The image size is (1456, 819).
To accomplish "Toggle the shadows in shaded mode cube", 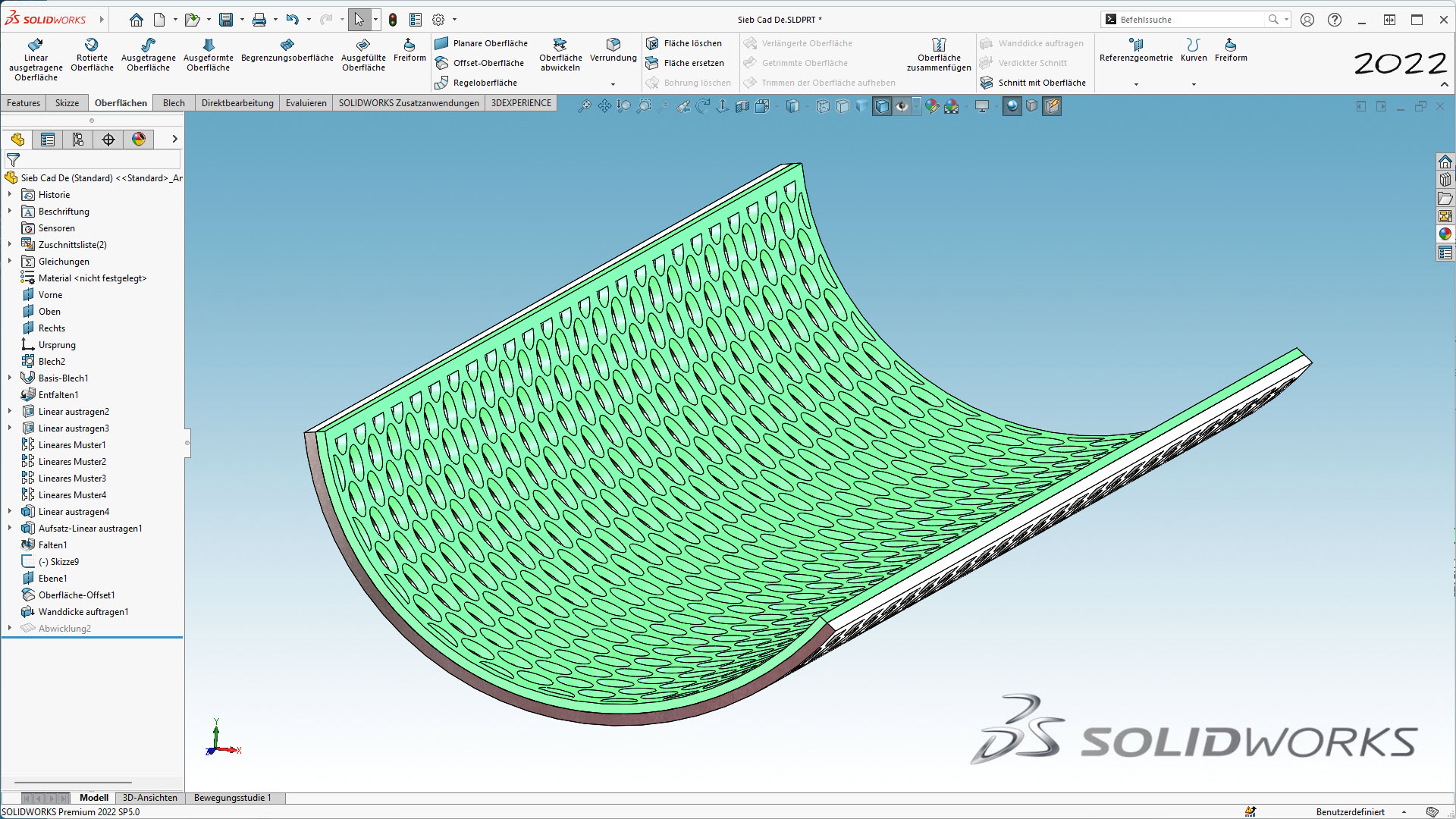I will tap(1031, 106).
